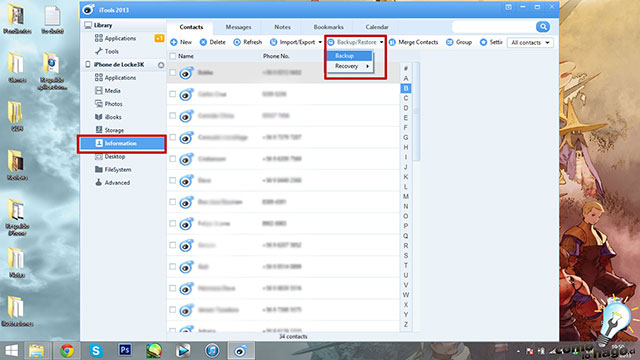Open iTunes from the taskbar
The width and height of the screenshot is (640, 360).
[212, 351]
